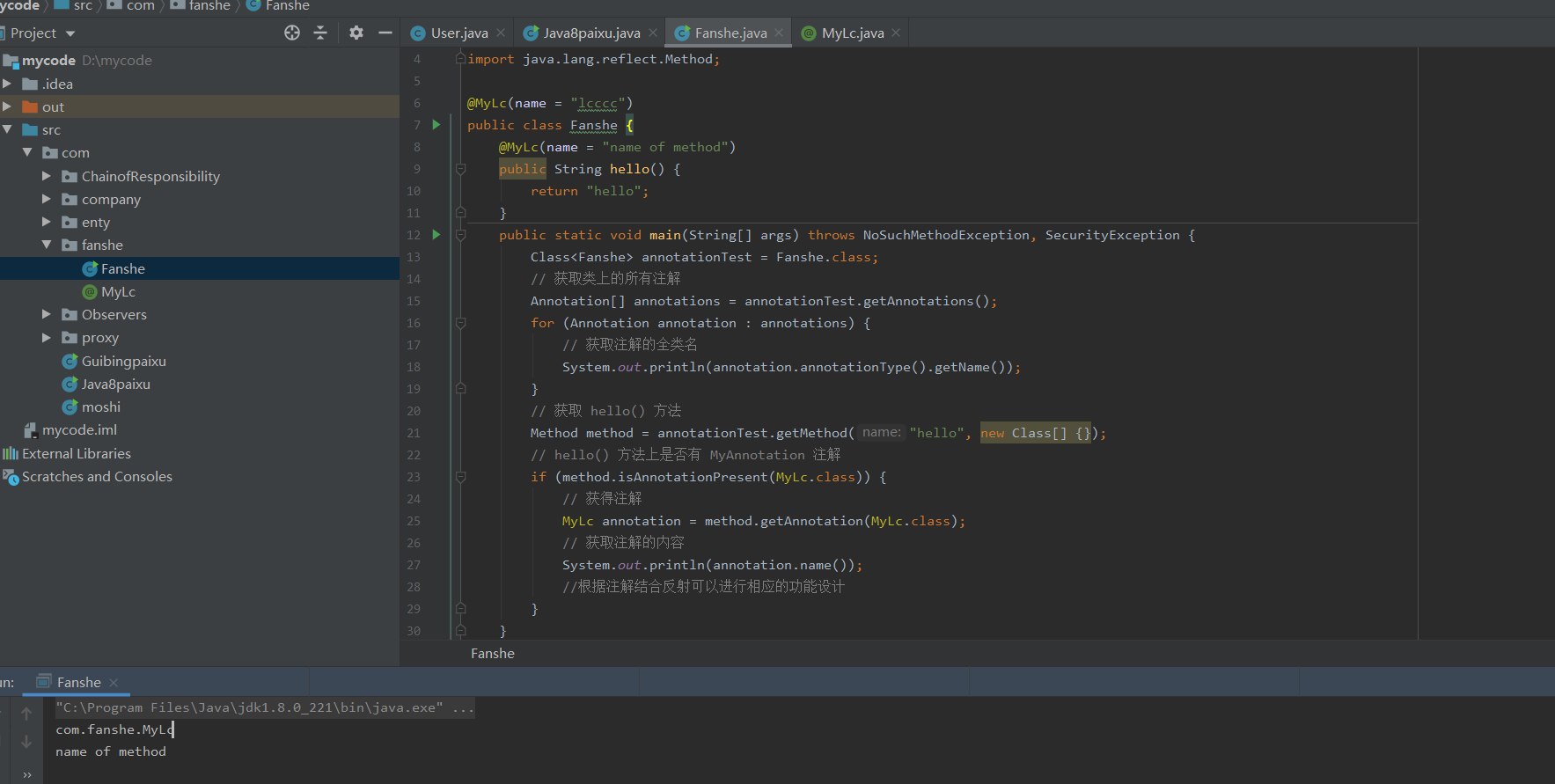Viewport: 1555px width, 784px height.
Task: Close the Fanshe.java editor tab
Action: [x=779, y=33]
